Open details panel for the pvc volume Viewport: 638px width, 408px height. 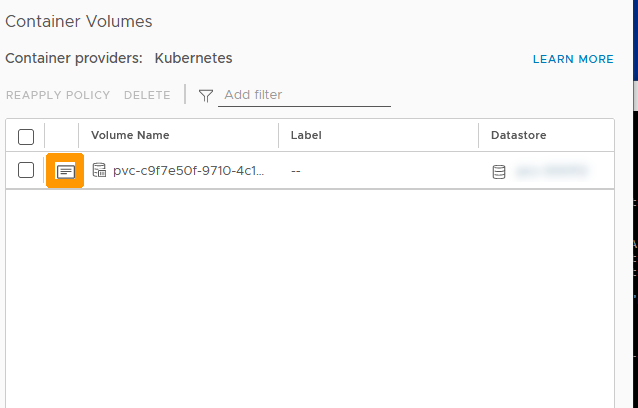pyautogui.click(x=65, y=171)
